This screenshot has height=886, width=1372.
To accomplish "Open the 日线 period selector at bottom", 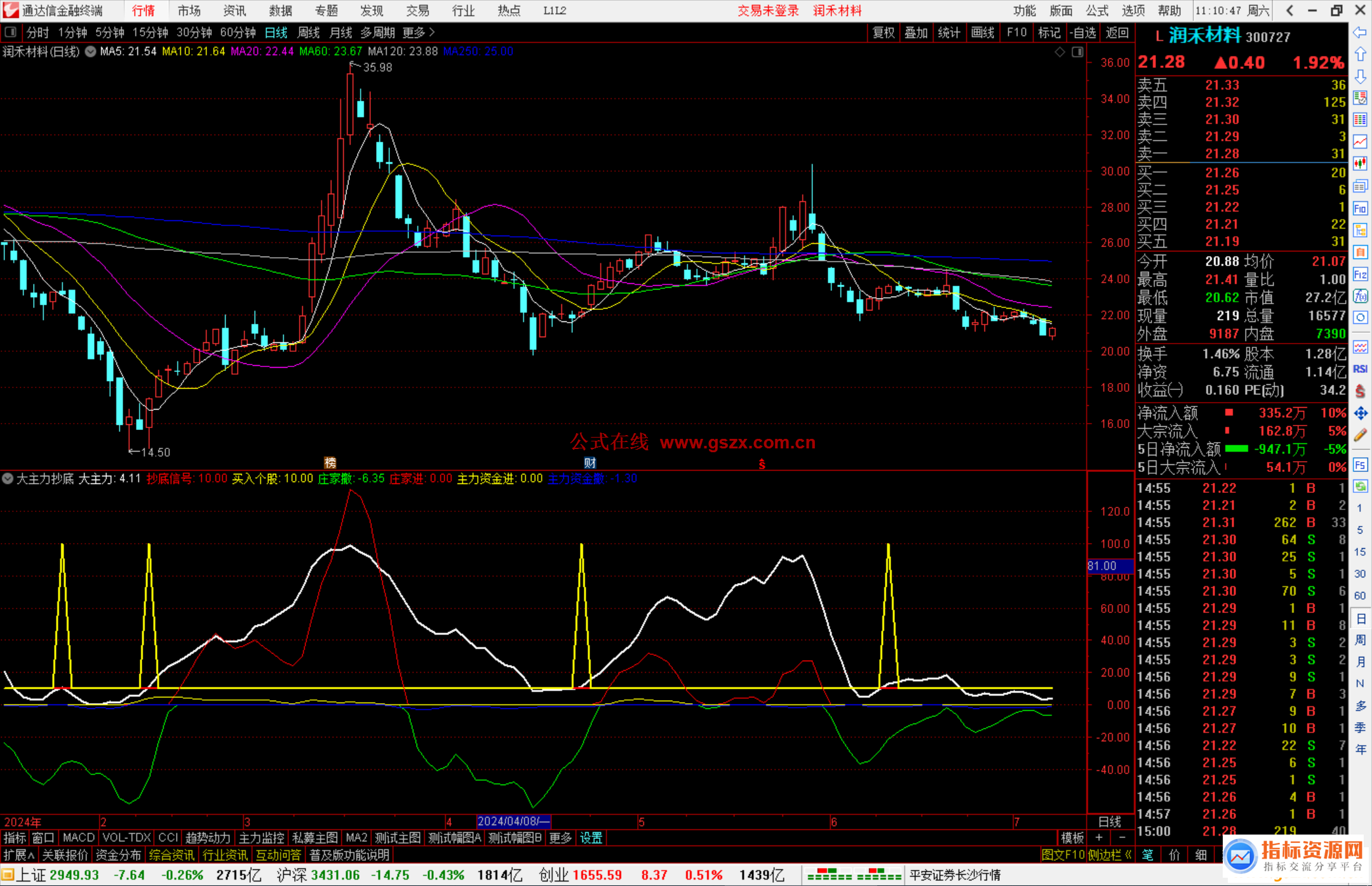I will pyautogui.click(x=1110, y=822).
